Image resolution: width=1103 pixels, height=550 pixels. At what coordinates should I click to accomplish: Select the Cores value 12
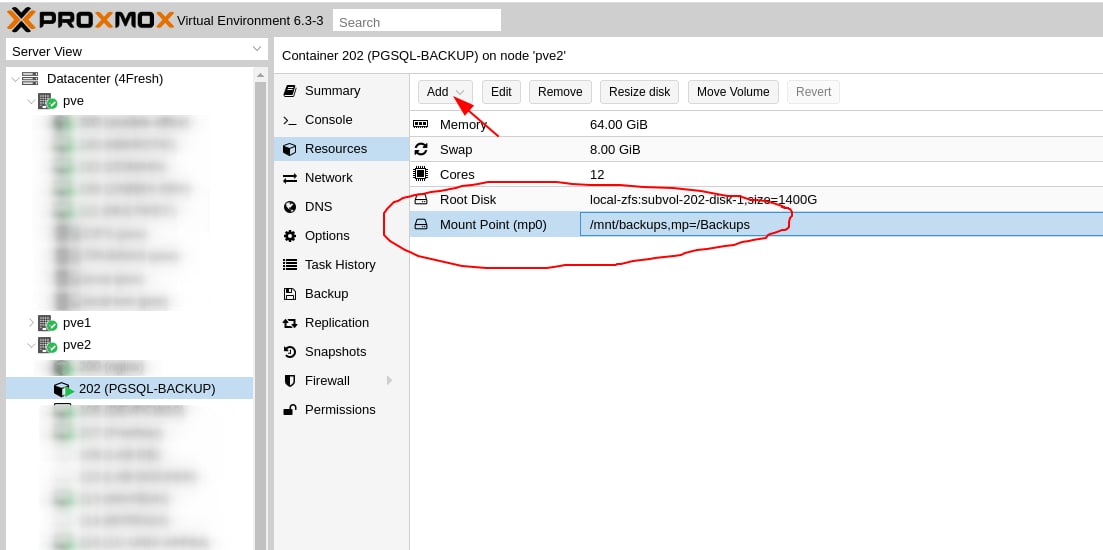(597, 174)
